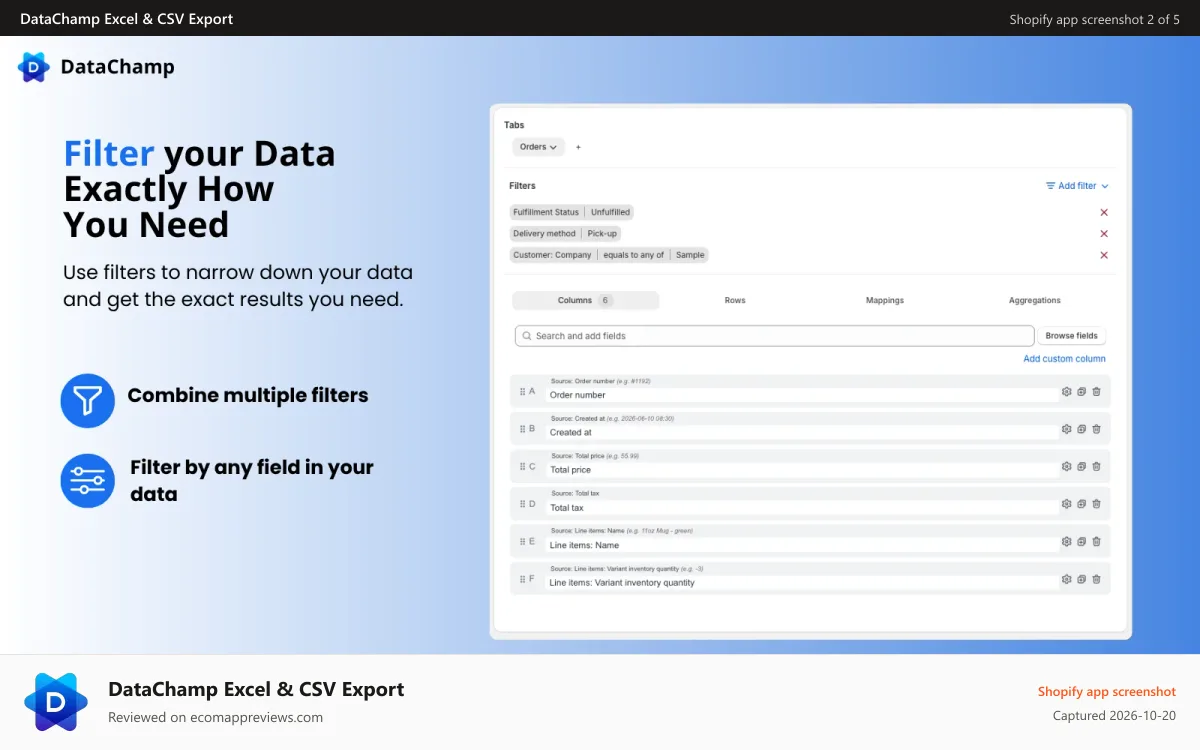Duplicate the Total tax column
Viewport: 1200px width, 750px height.
tap(1081, 504)
